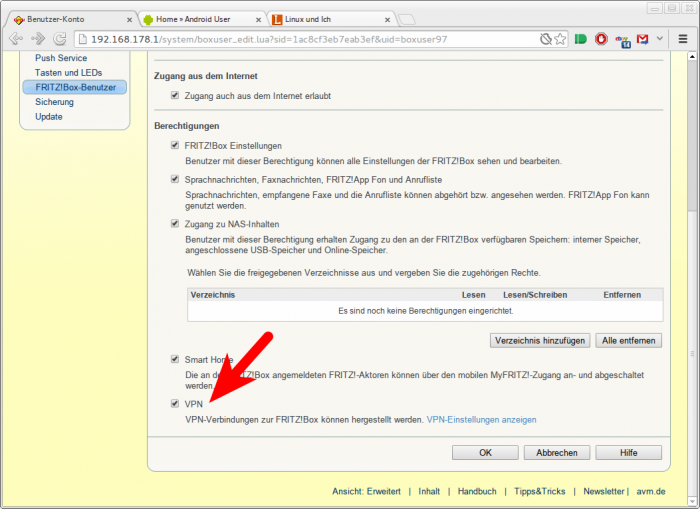
Task: Bookmark this page with the star icon
Action: [x=561, y=39]
